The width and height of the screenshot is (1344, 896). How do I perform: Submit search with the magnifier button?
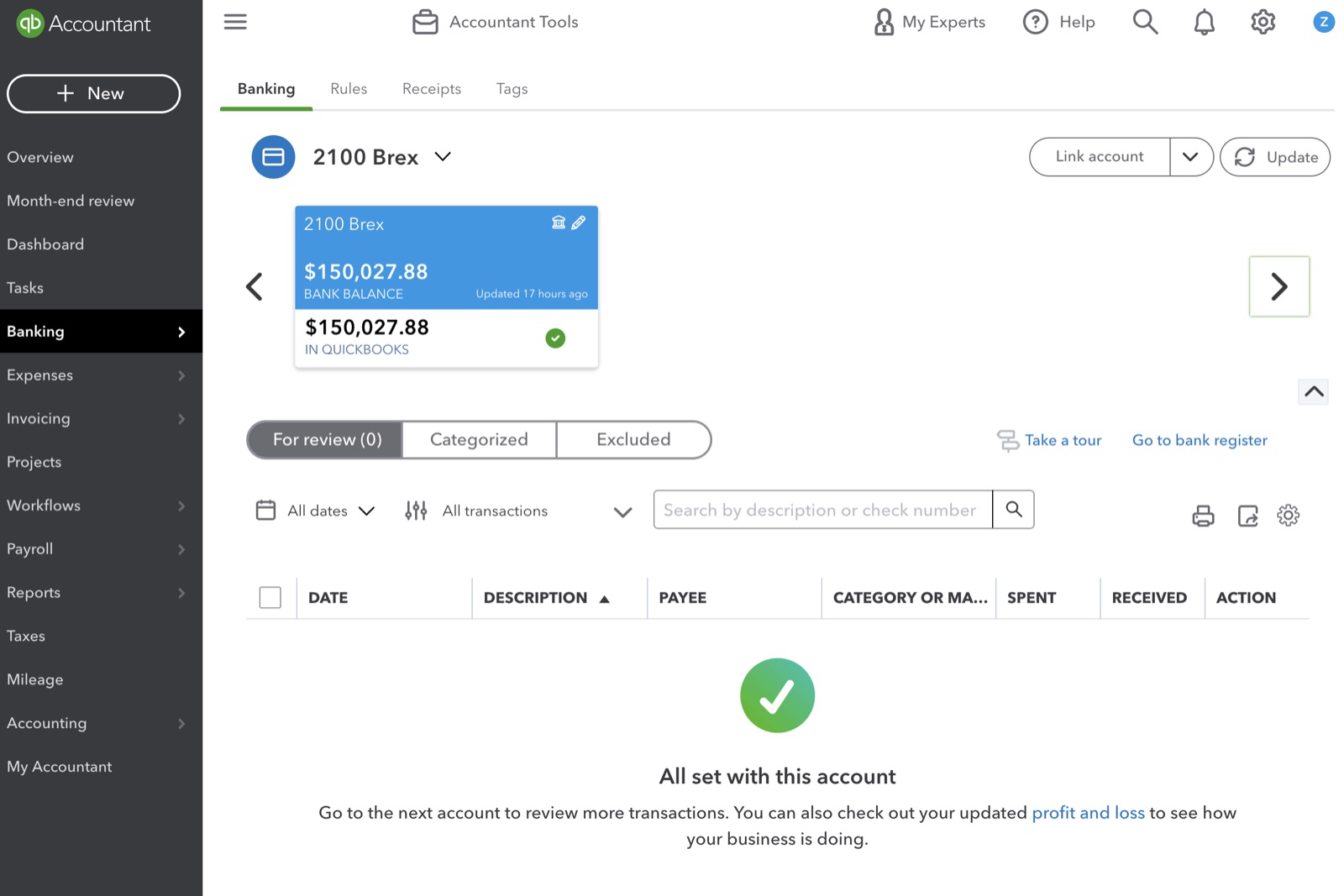(1013, 510)
